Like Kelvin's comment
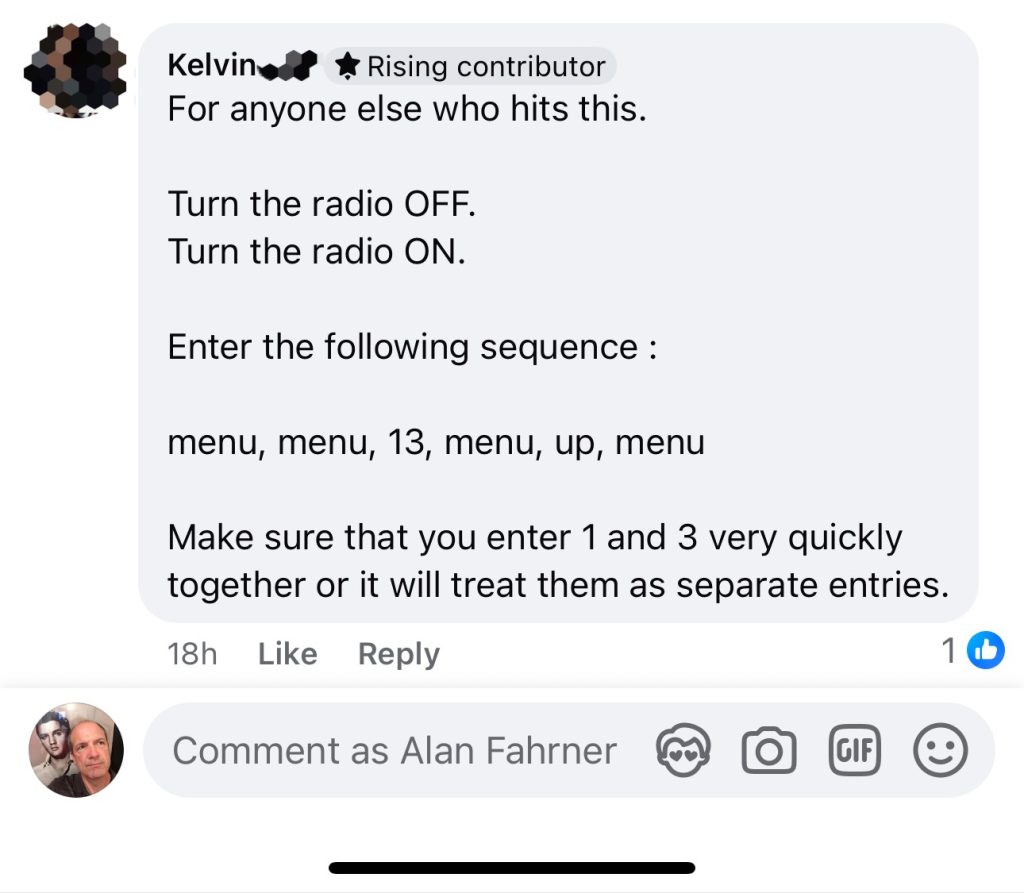 [x=287, y=654]
